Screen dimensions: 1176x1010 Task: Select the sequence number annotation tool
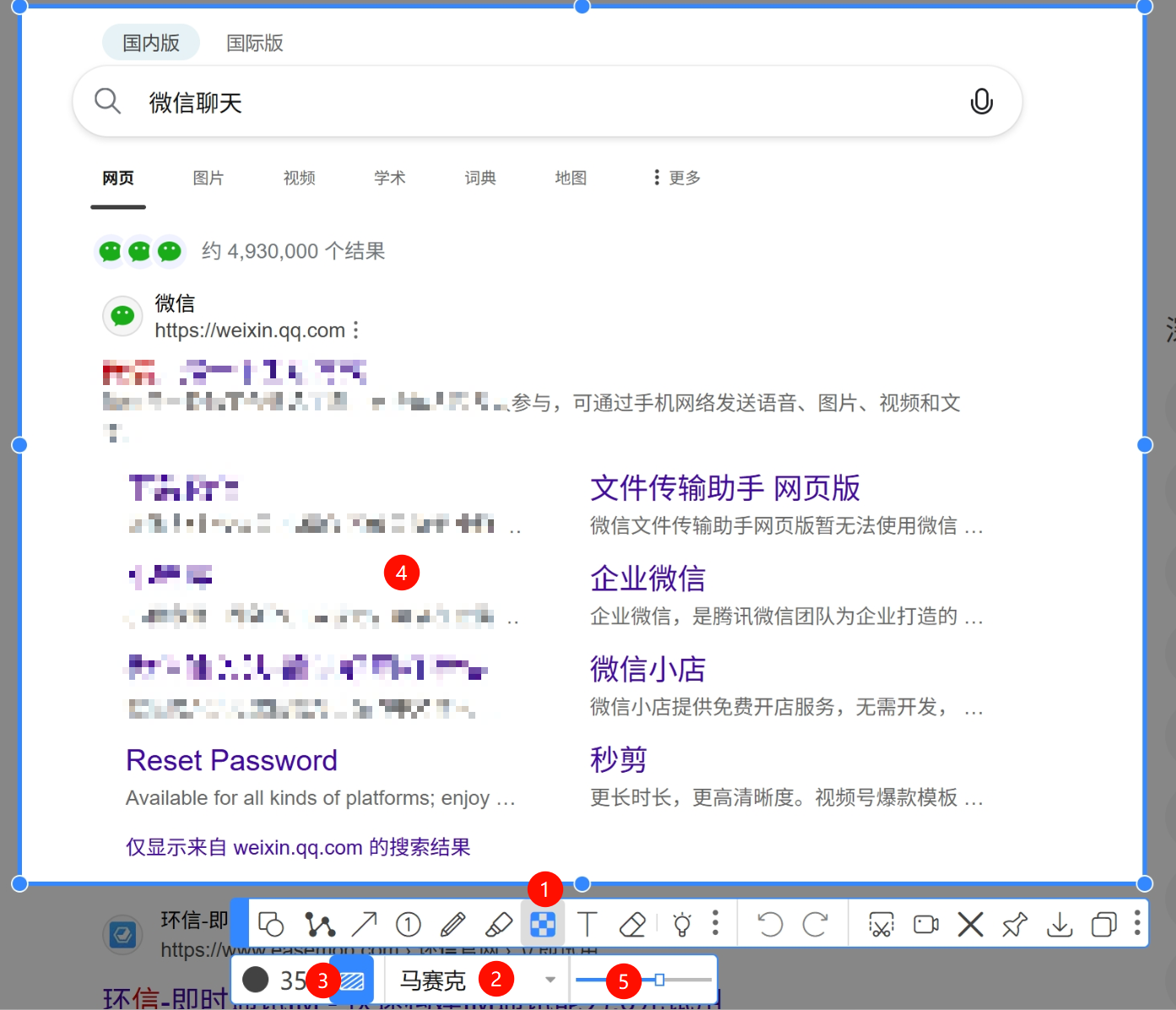(409, 923)
